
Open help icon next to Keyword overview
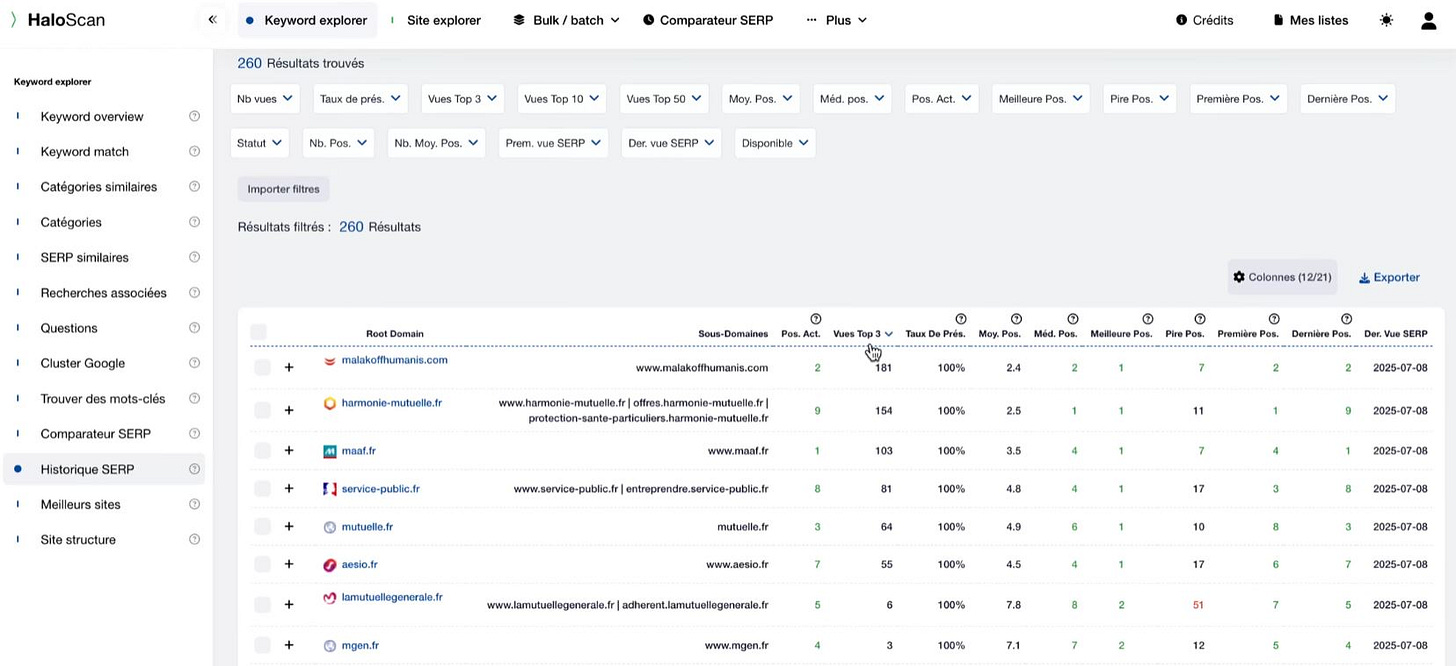coord(195,116)
